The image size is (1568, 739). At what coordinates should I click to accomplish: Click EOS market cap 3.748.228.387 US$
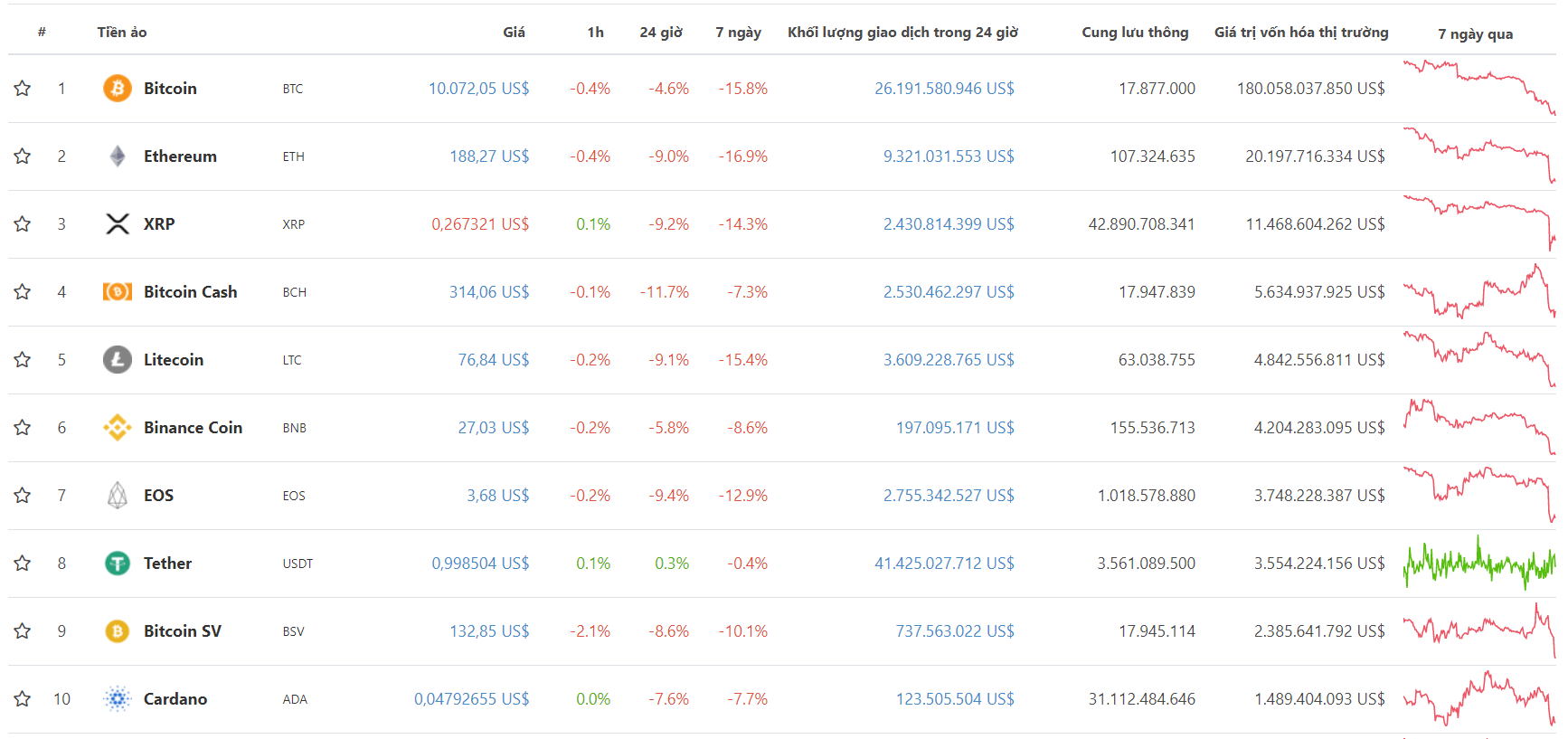1319,496
